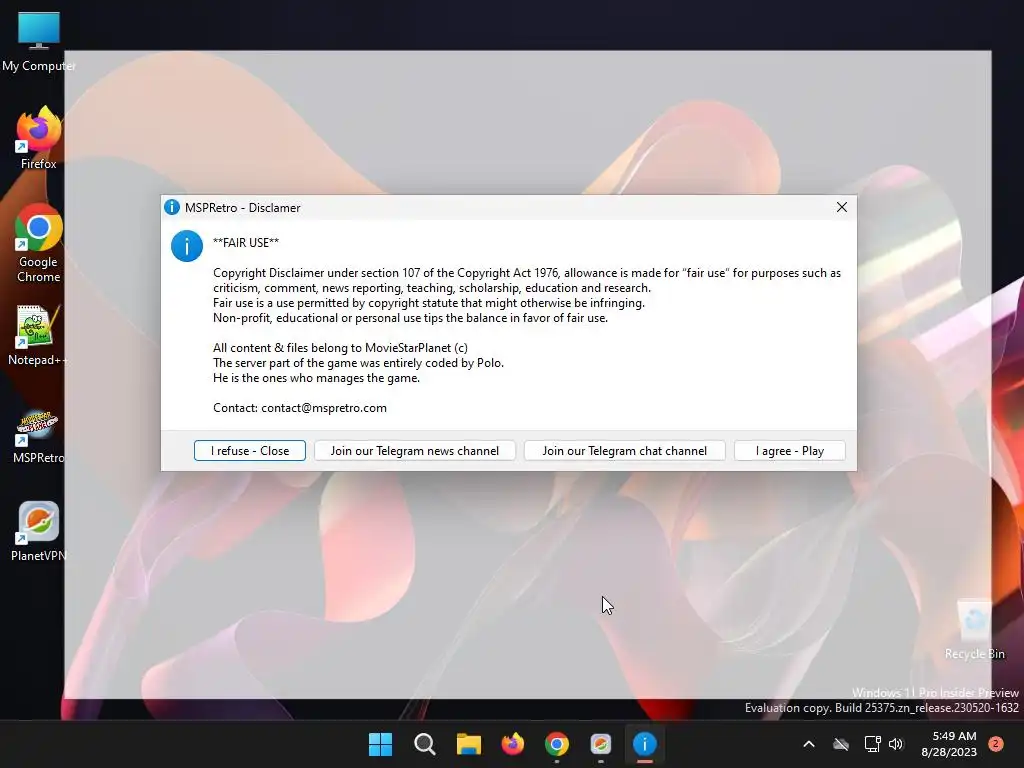
Task: Select the Notepad++ desktop shortcut
Action: (x=38, y=336)
